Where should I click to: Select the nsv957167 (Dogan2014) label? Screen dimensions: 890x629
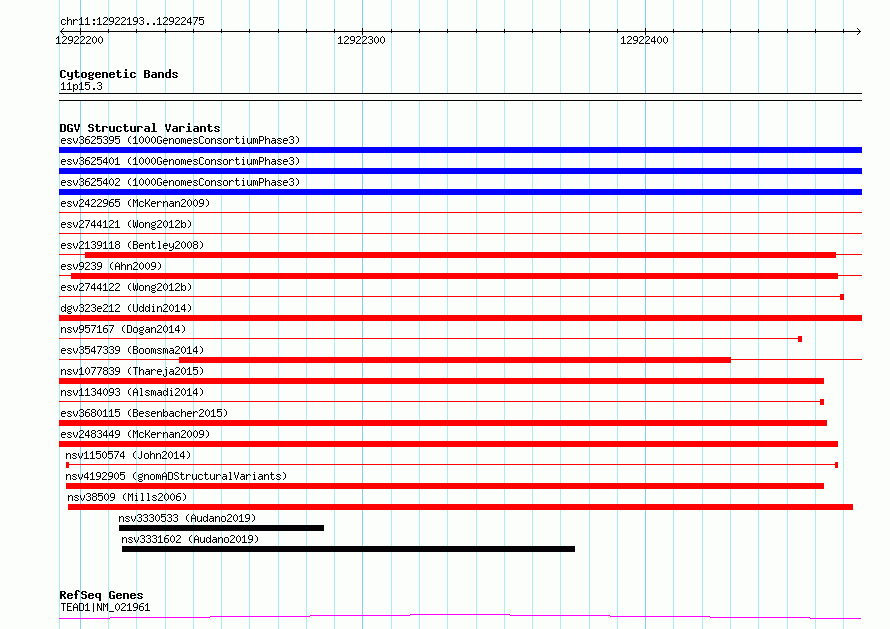[123, 329]
